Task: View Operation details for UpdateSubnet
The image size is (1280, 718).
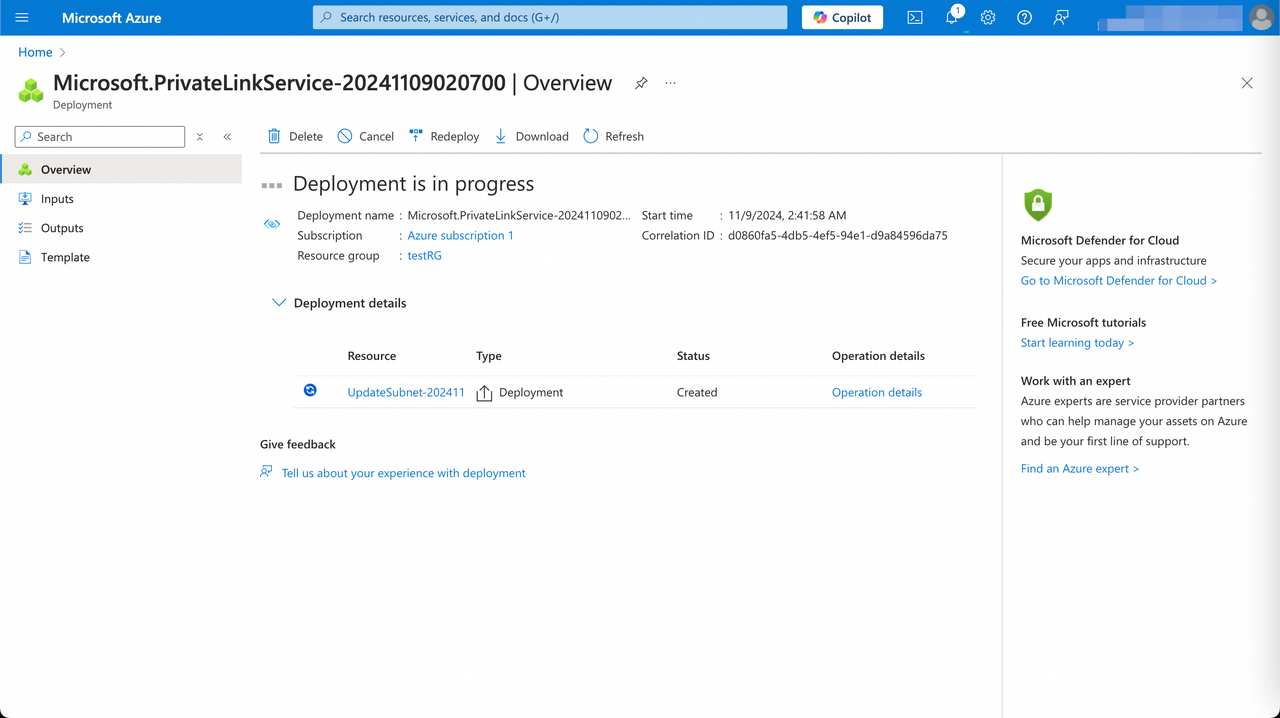Action: coord(876,392)
